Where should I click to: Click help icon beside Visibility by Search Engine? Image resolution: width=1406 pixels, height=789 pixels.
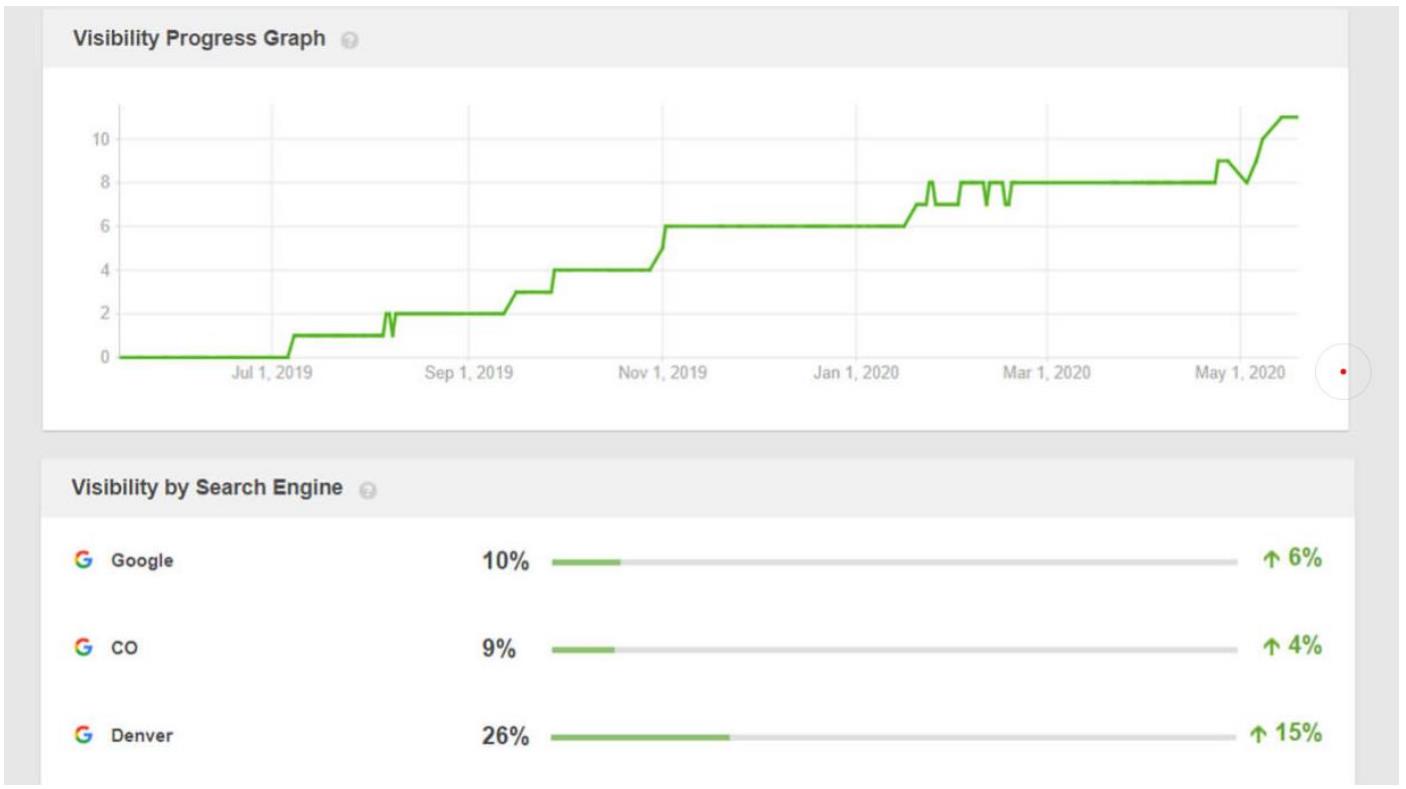368,490
